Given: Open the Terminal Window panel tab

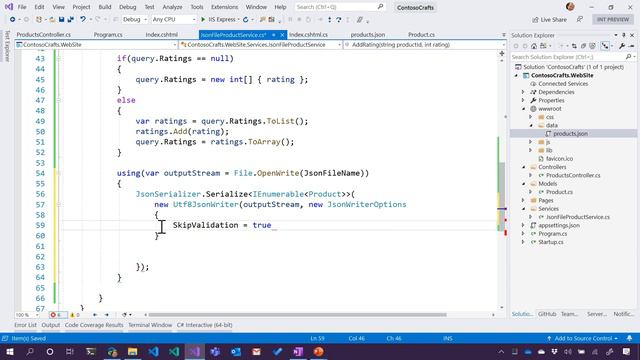Looking at the screenshot, I should (x=150, y=325).
